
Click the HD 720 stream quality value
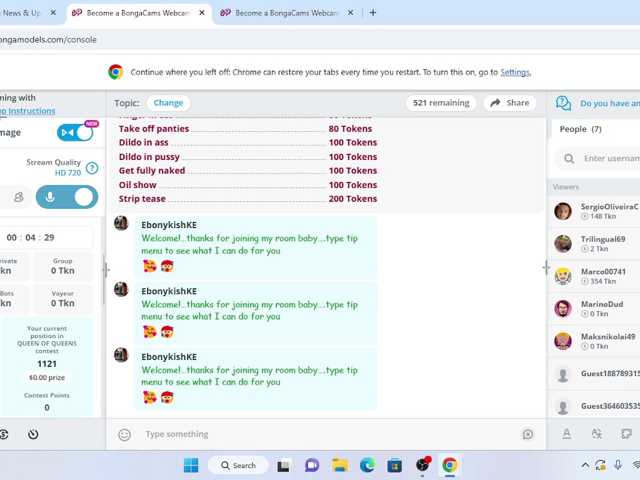(x=68, y=173)
